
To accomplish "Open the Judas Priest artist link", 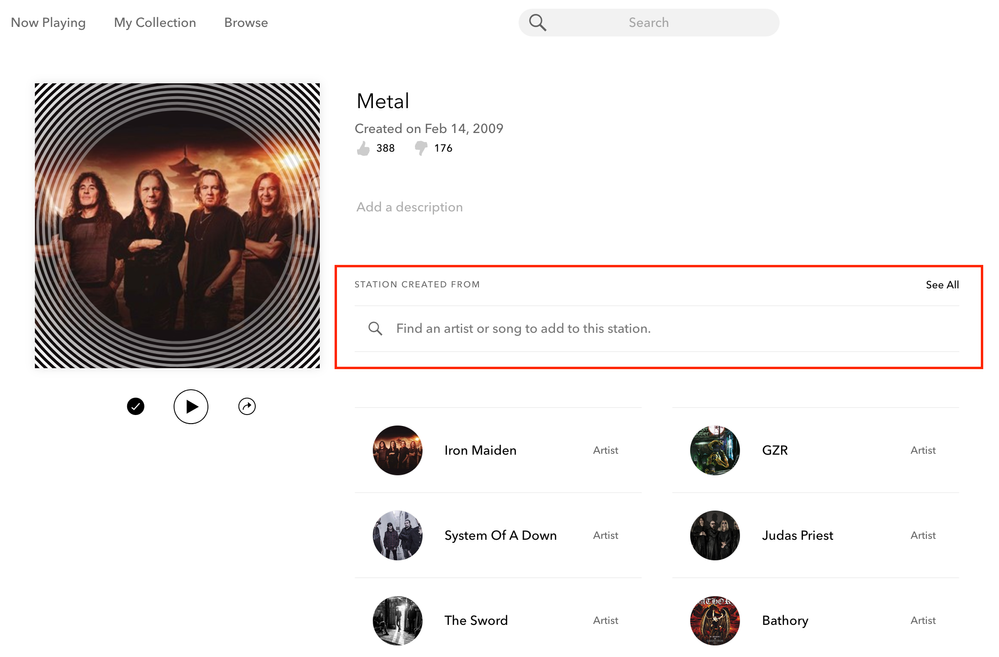I will pyautogui.click(x=797, y=536).
